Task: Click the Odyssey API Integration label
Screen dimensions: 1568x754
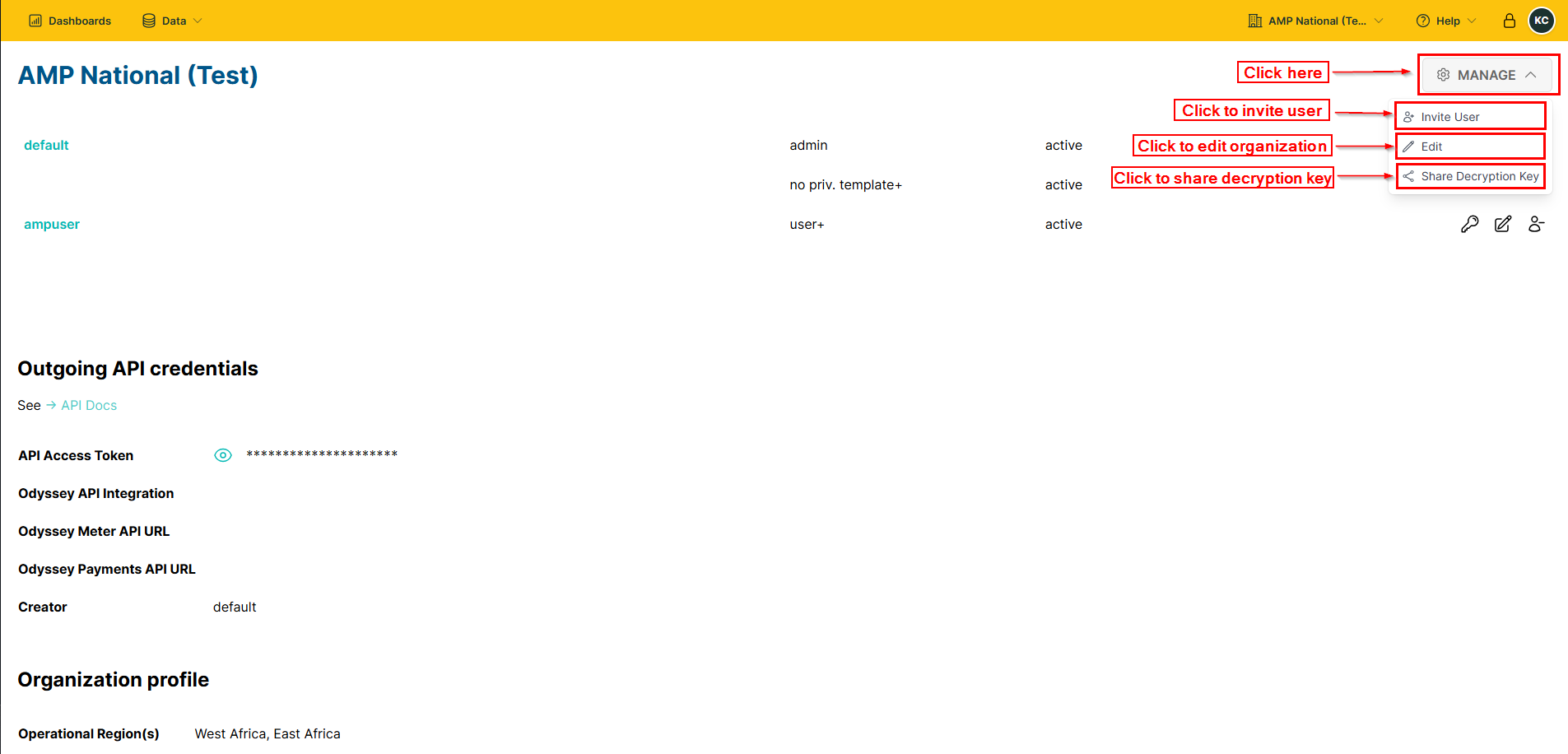Action: coord(96,493)
